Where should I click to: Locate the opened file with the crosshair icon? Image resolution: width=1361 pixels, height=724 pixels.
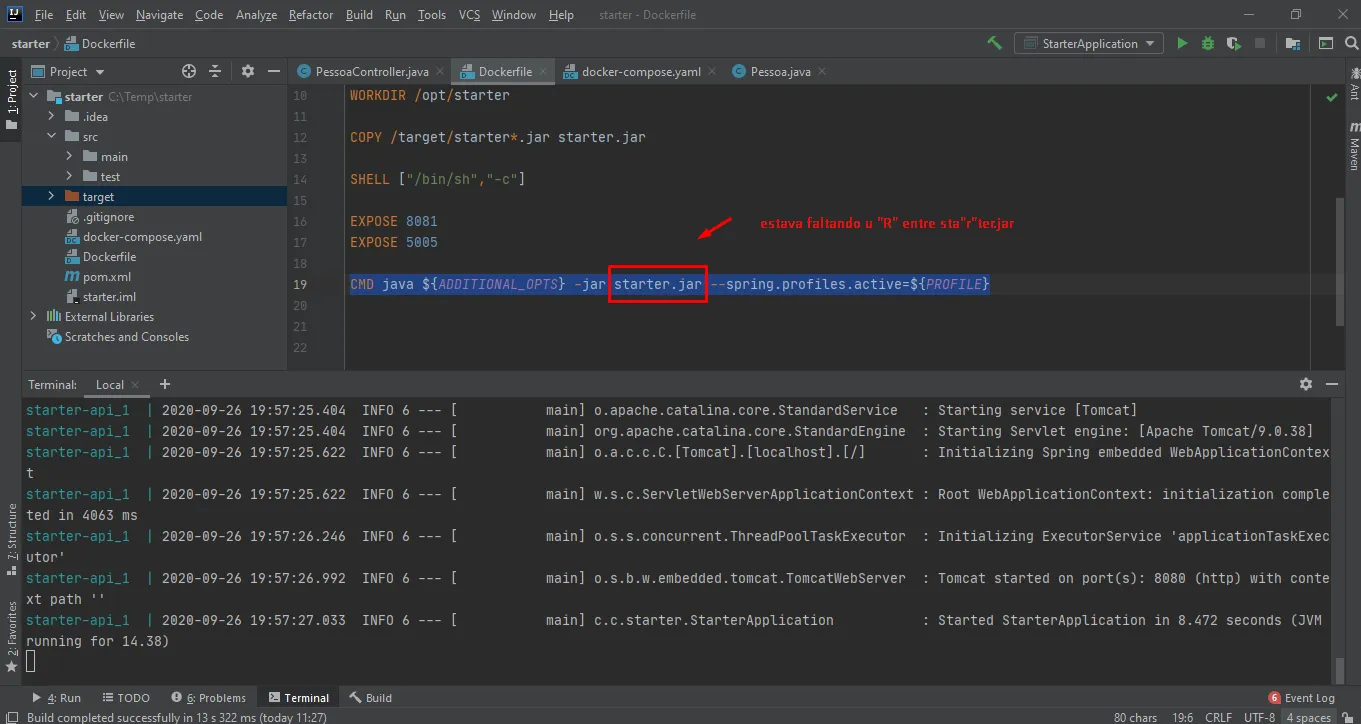pyautogui.click(x=189, y=71)
